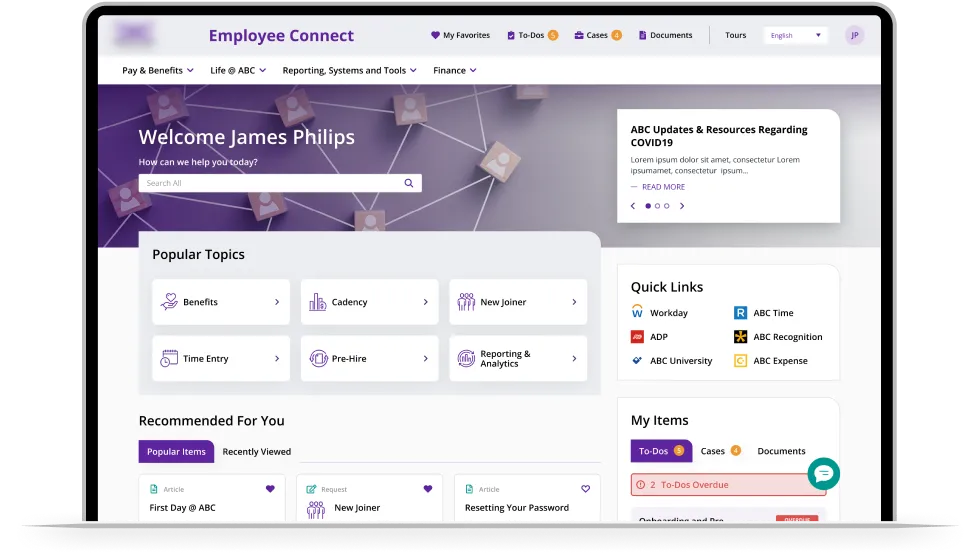Expand Reporting, Systems and Tools menu
Image resolution: width=980 pixels, height=554 pixels.
click(349, 71)
